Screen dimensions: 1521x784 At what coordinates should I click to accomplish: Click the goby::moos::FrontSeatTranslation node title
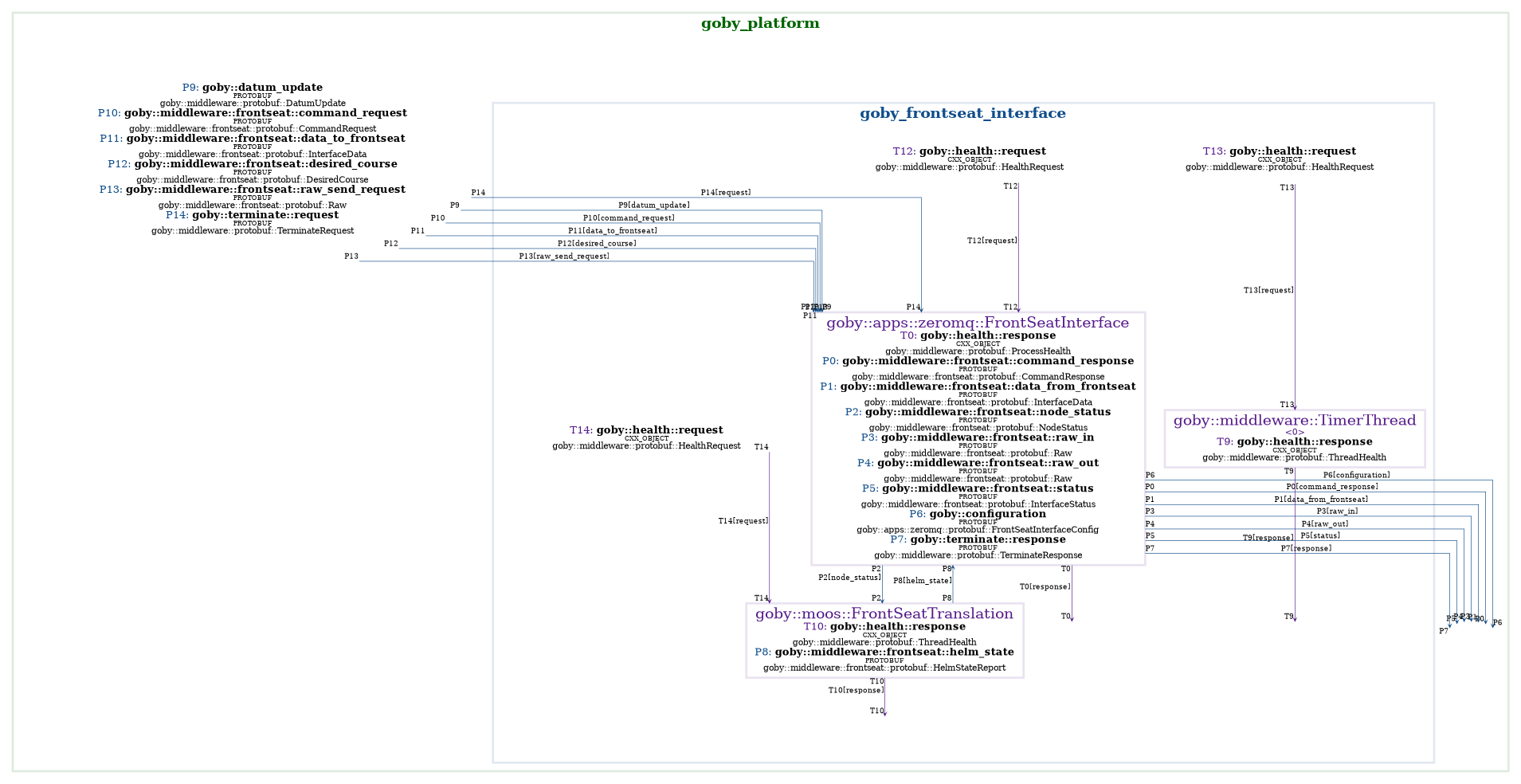(x=884, y=614)
